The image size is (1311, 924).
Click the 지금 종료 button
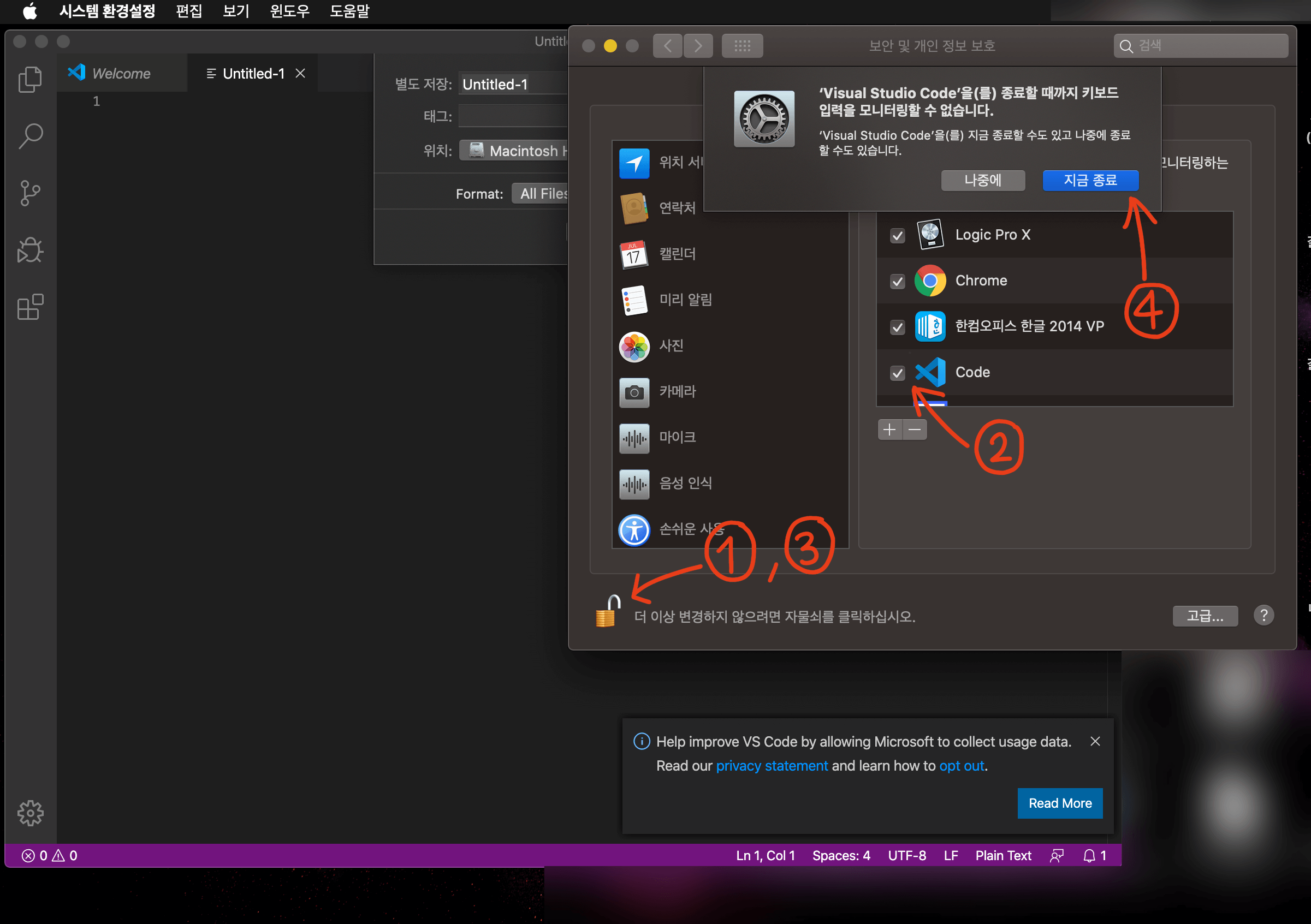point(1090,180)
